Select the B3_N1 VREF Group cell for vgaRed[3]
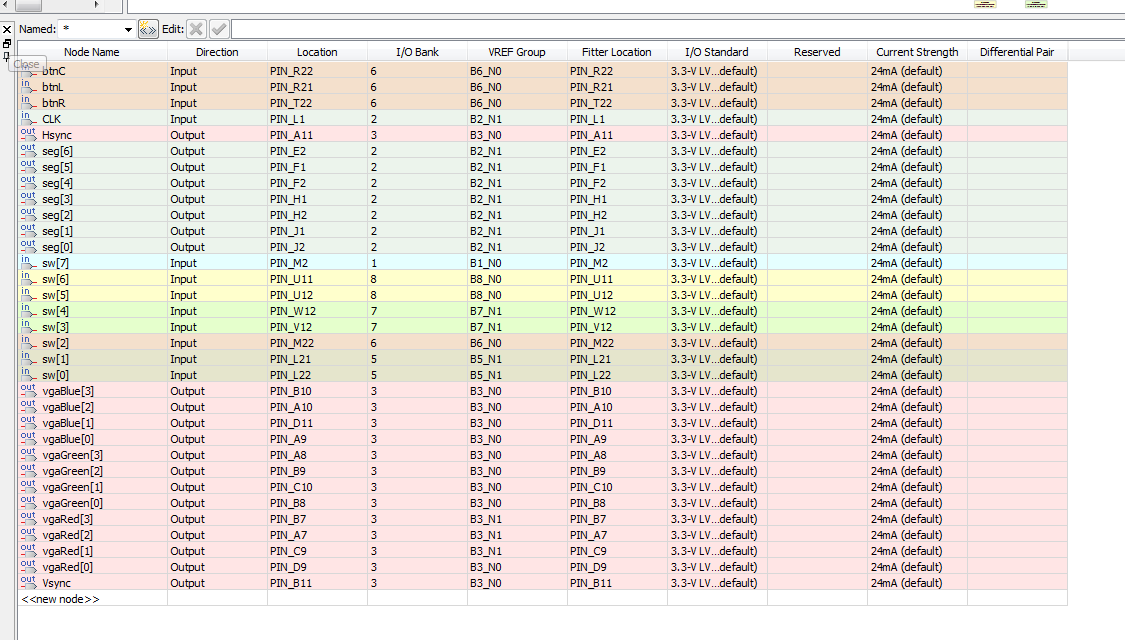Image resolution: width=1125 pixels, height=640 pixels. pos(517,519)
